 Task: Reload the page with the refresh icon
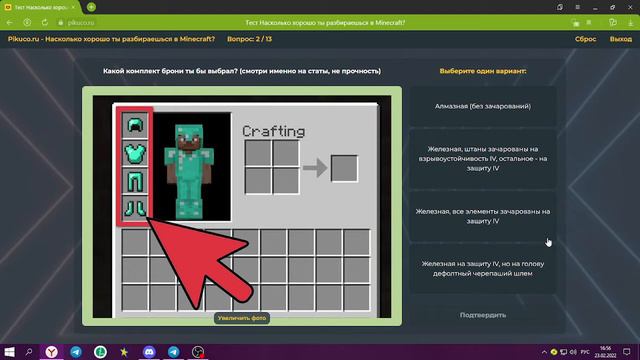pos(45,22)
